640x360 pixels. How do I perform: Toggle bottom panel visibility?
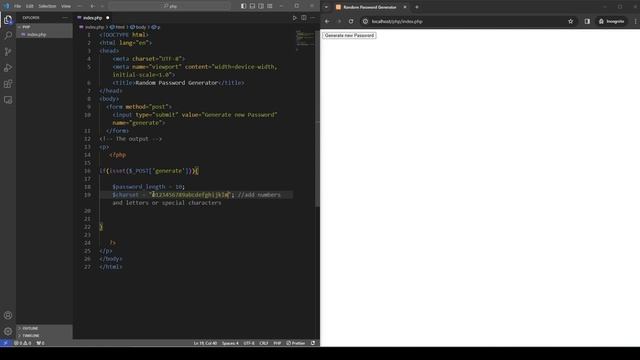click(252, 6)
